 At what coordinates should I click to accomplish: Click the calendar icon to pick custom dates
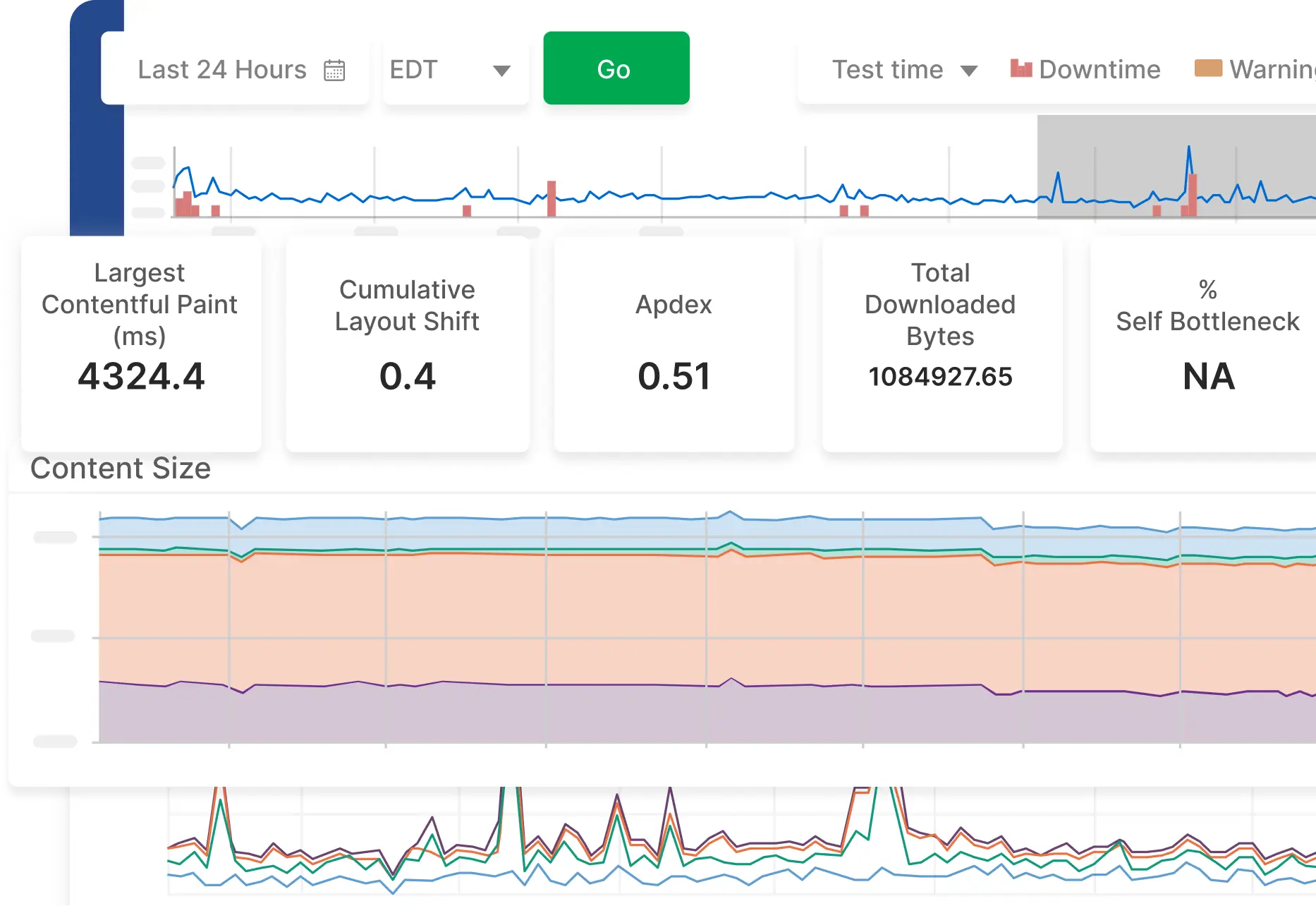point(336,68)
